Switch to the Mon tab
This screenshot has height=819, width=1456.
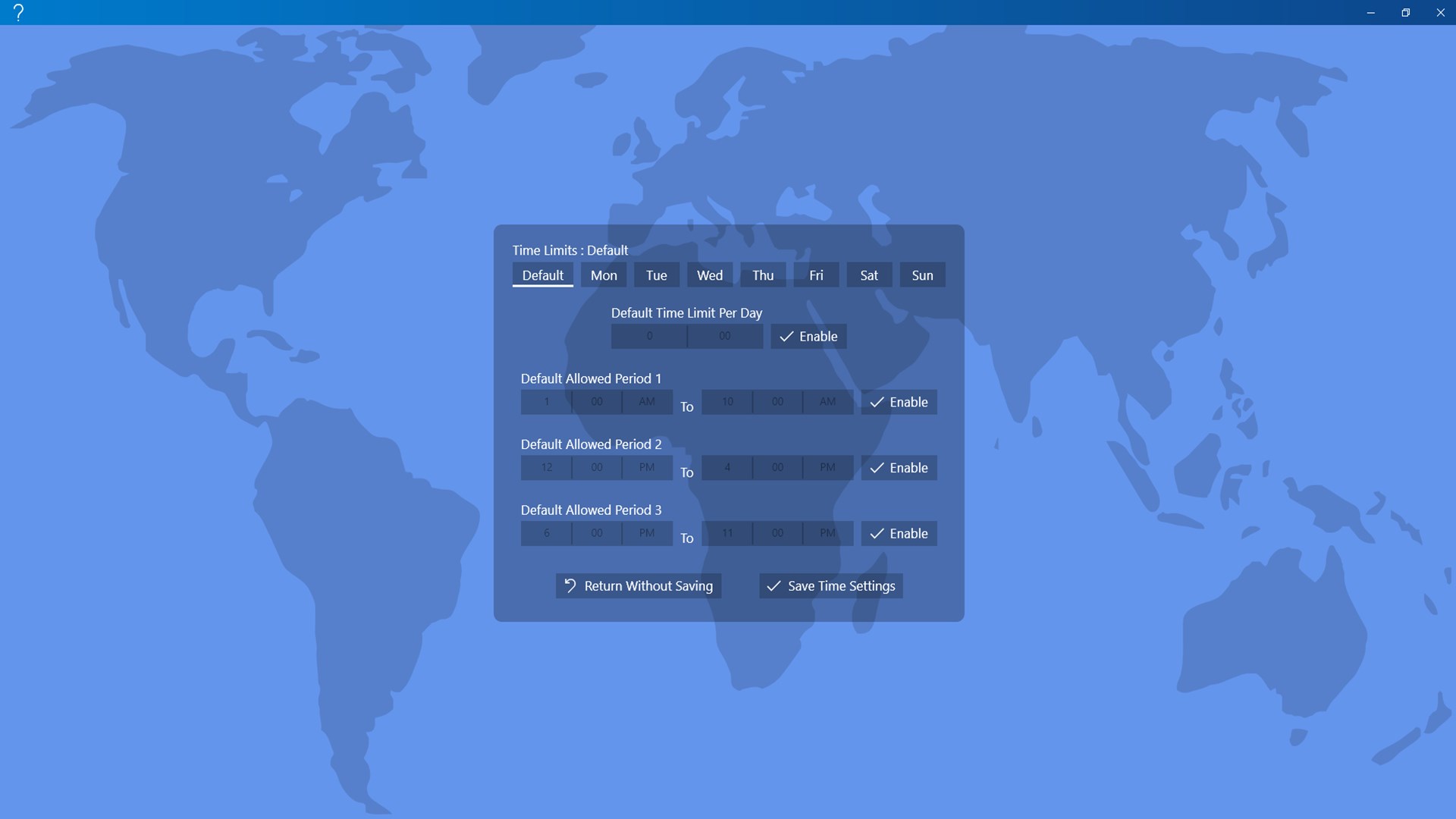point(604,275)
